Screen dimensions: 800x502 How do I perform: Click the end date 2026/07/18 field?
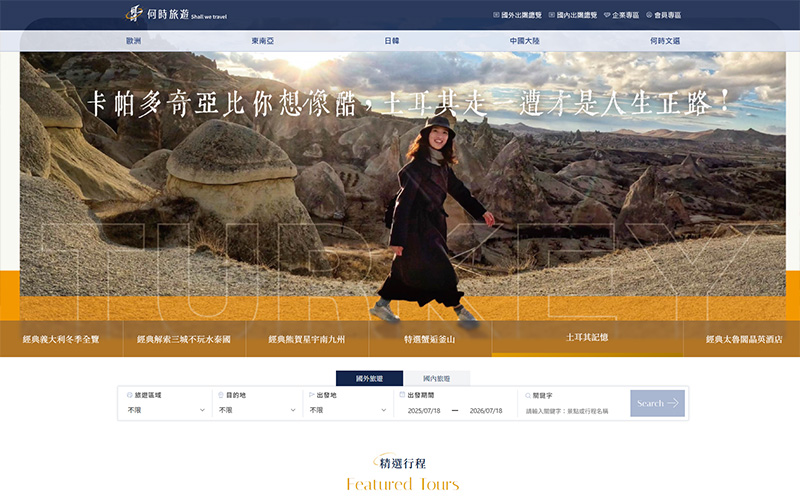tap(486, 411)
